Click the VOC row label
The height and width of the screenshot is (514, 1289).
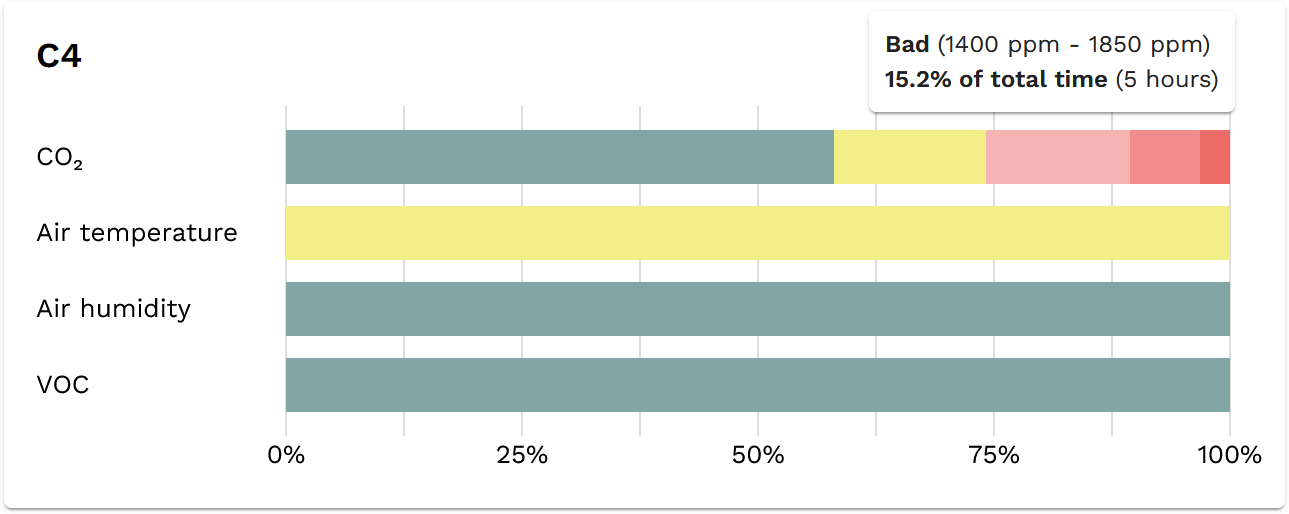[63, 384]
